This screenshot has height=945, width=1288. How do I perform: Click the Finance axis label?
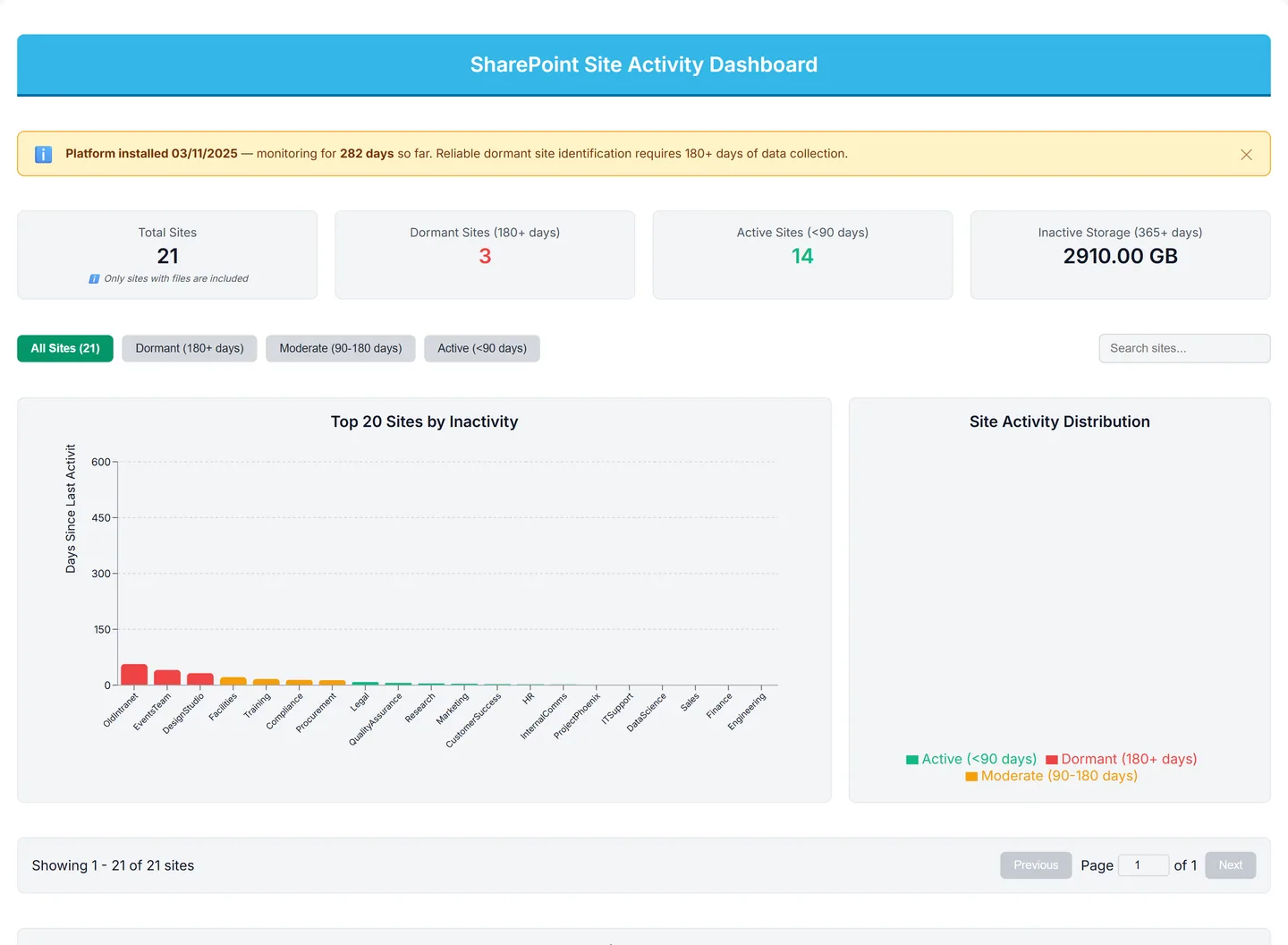click(x=720, y=705)
